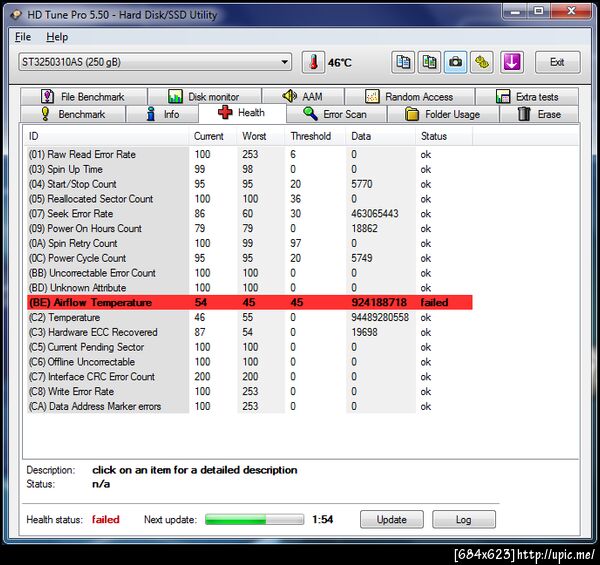Close the HD Tune Pro window
Image resolution: width=600 pixels, height=565 pixels.
click(571, 11)
